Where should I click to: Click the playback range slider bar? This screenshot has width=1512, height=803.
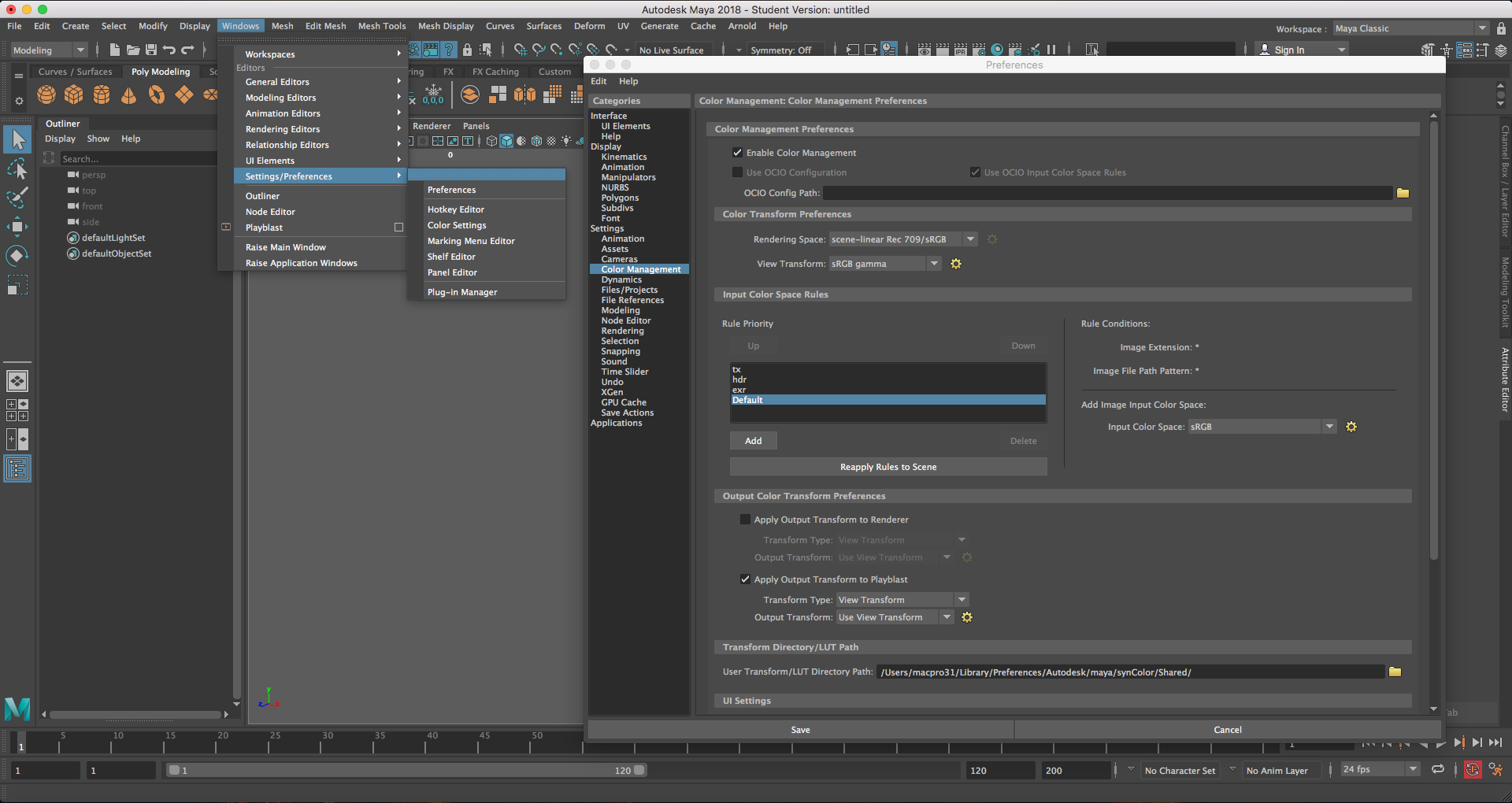(x=407, y=770)
